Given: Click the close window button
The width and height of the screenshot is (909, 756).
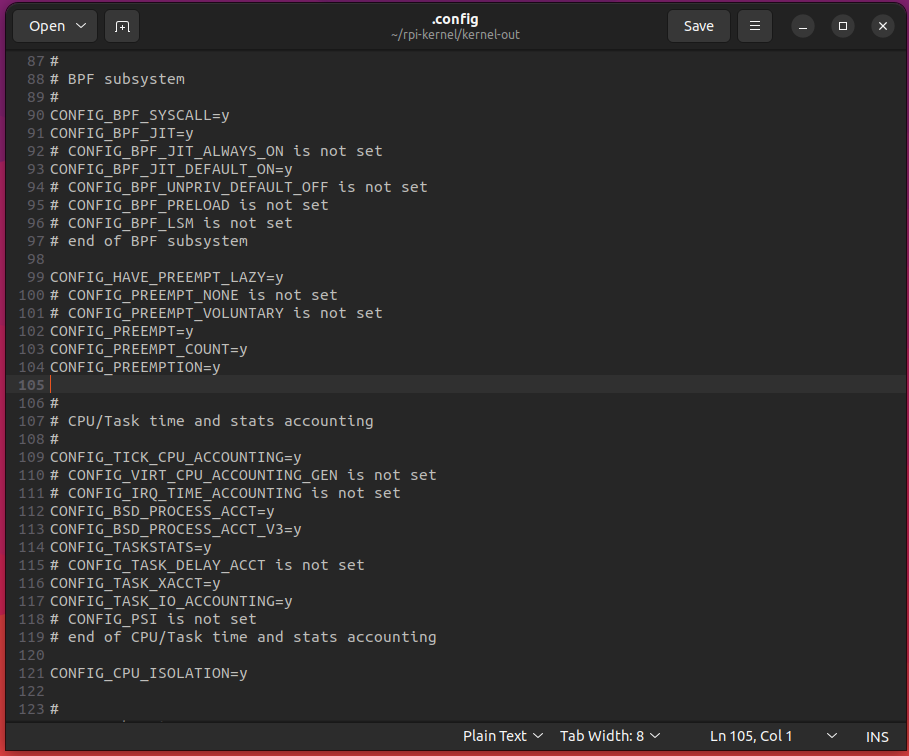Looking at the screenshot, I should point(883,26).
